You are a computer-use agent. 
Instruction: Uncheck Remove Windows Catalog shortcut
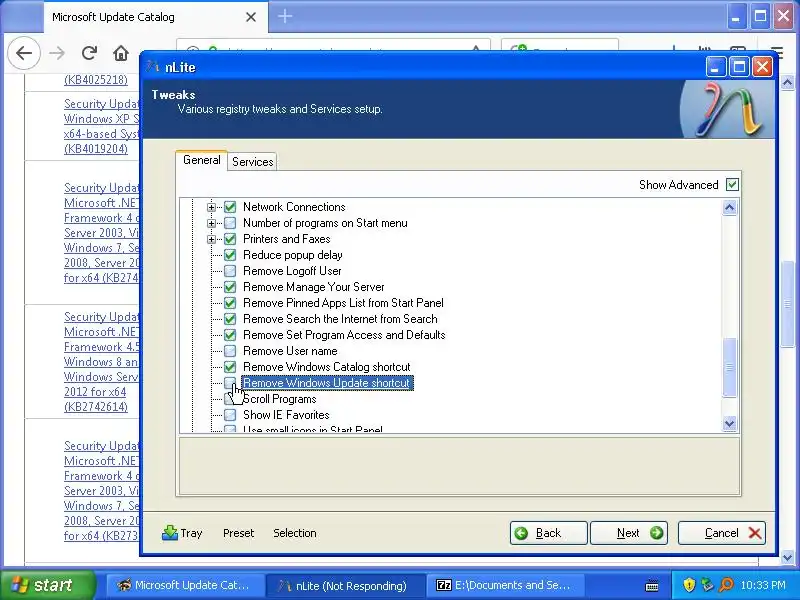pyautogui.click(x=230, y=367)
